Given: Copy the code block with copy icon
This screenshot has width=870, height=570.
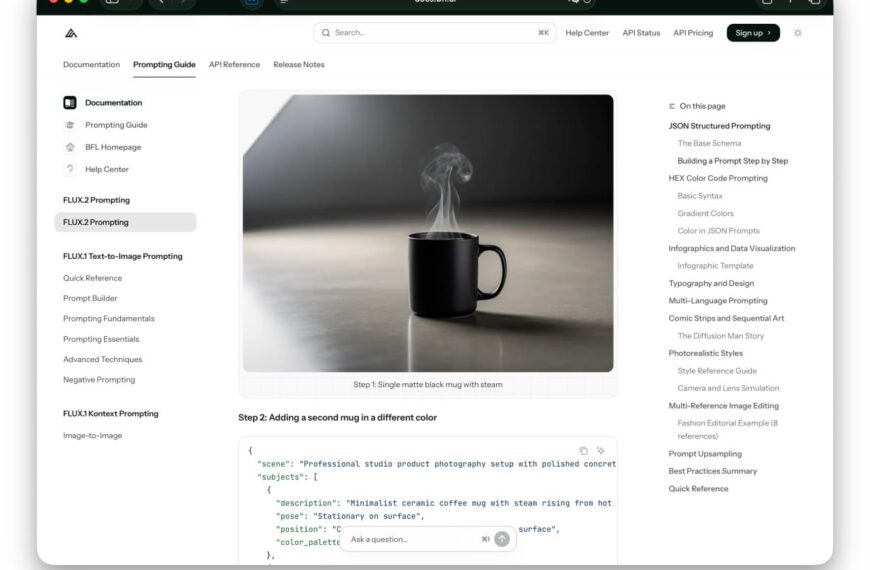Looking at the screenshot, I should coord(583,451).
